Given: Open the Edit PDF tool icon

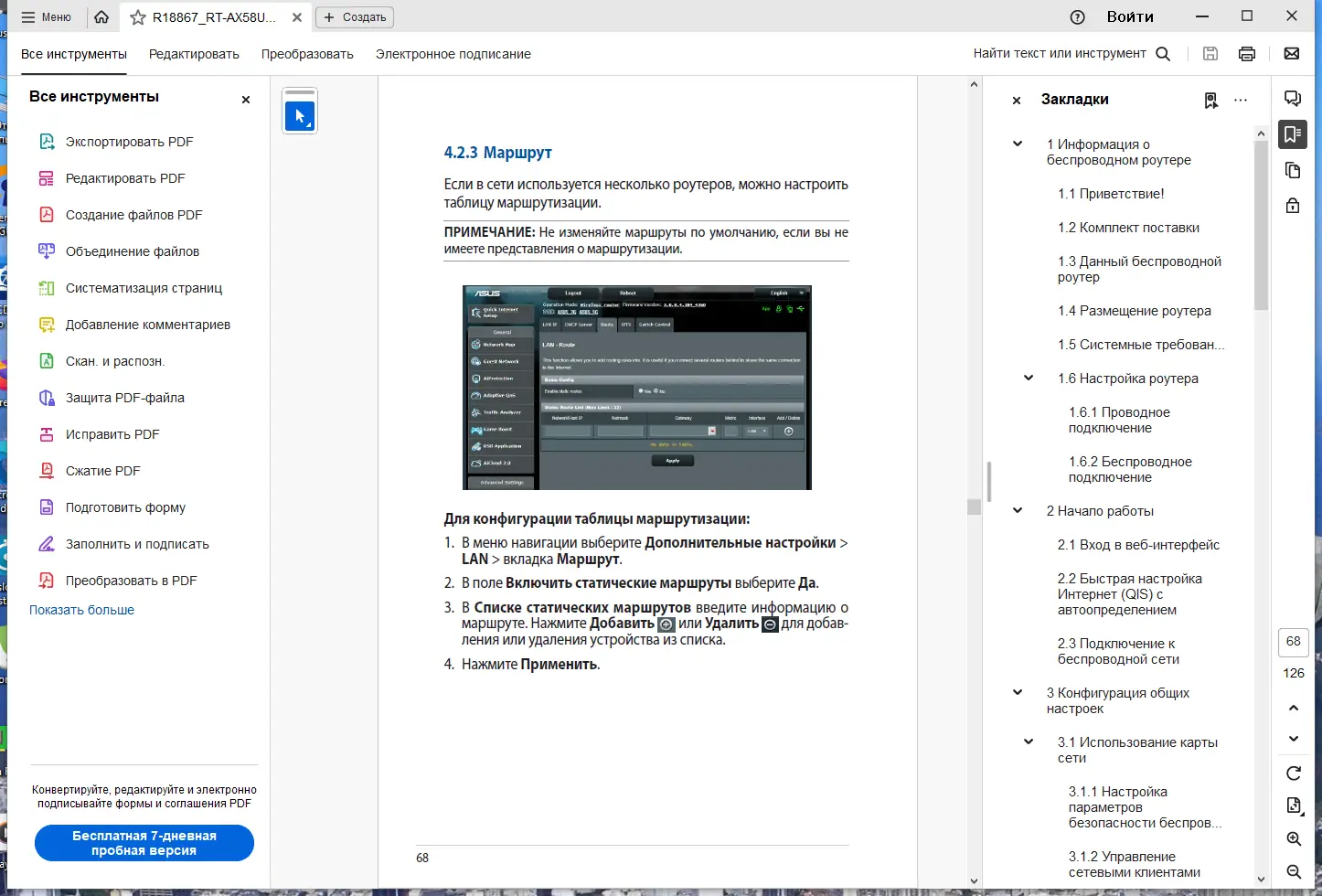Looking at the screenshot, I should coord(47,178).
